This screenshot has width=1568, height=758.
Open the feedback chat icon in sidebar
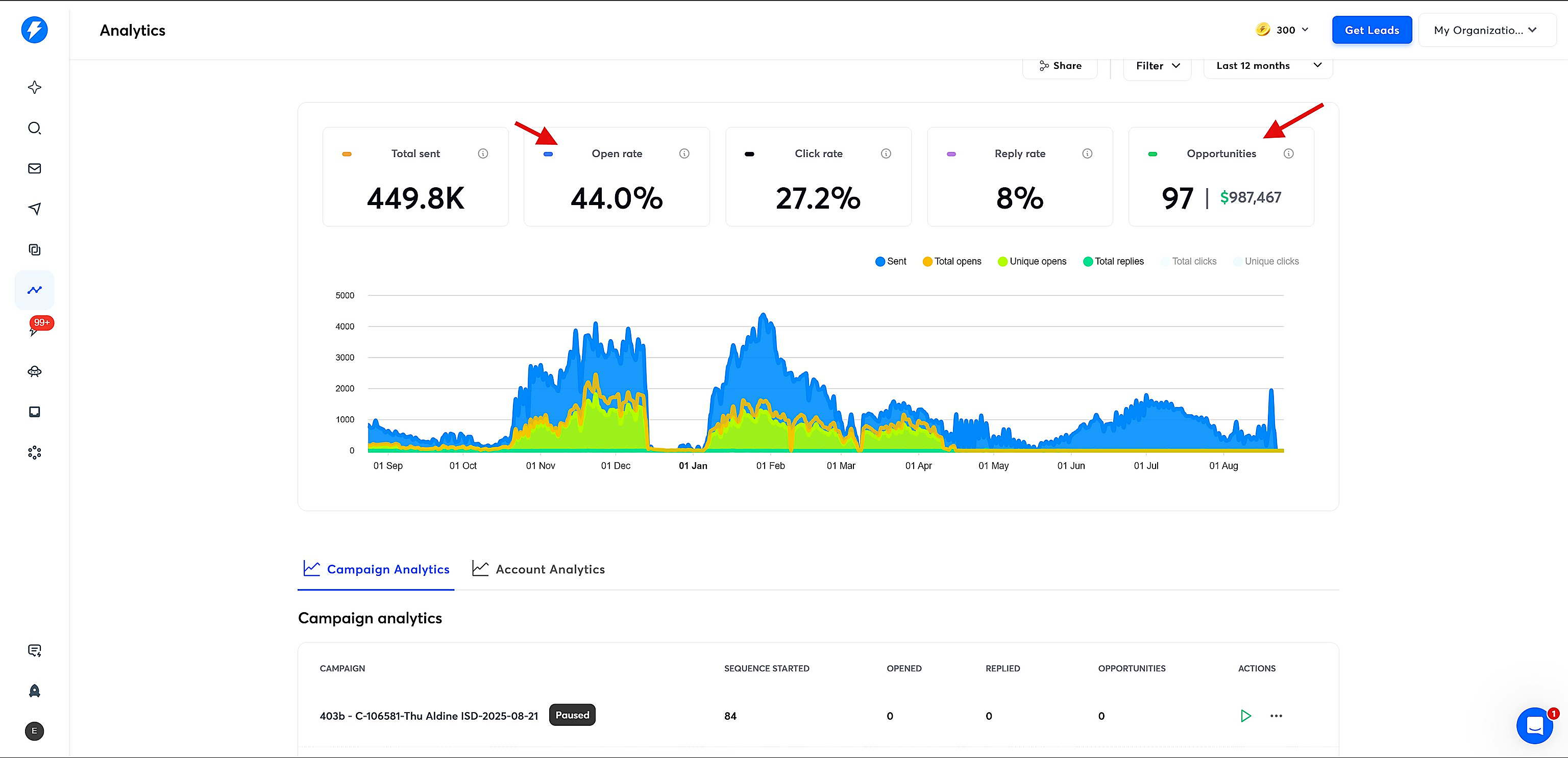coord(35,650)
